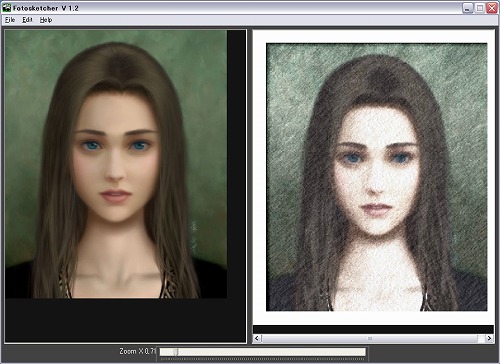Close the Fotosketcher window

coord(492,8)
